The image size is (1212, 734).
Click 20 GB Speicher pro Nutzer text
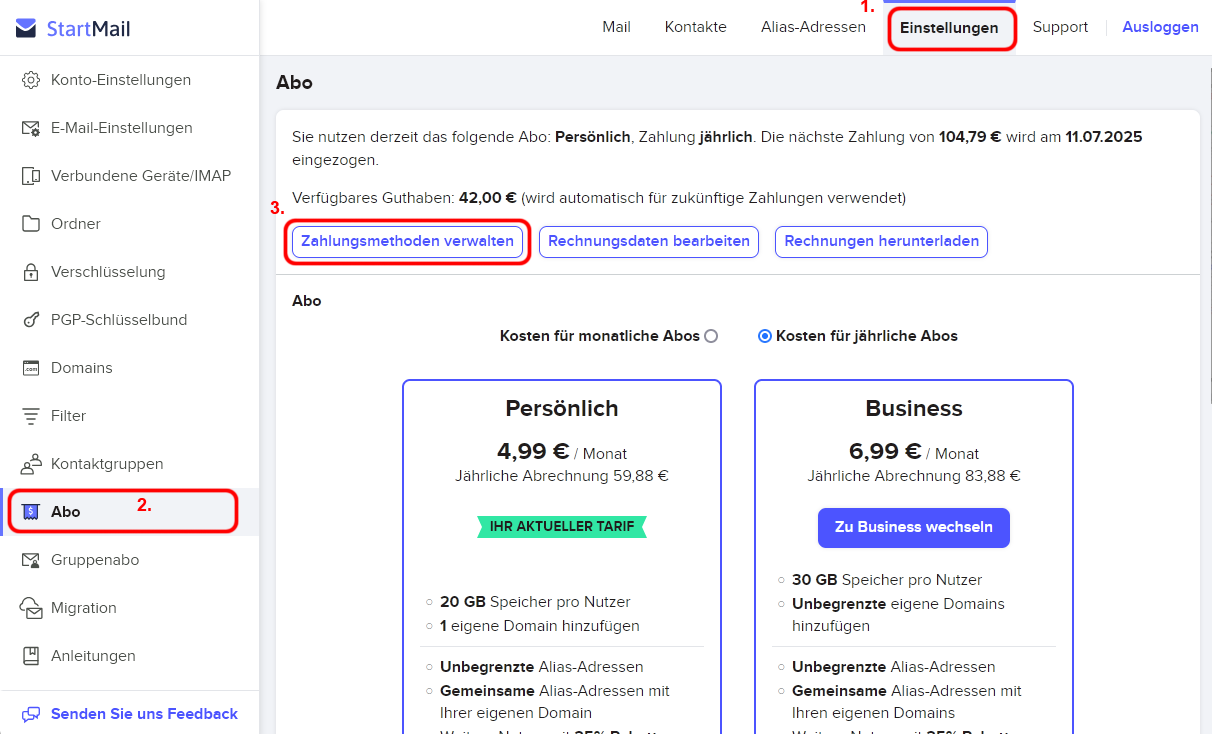pos(535,602)
